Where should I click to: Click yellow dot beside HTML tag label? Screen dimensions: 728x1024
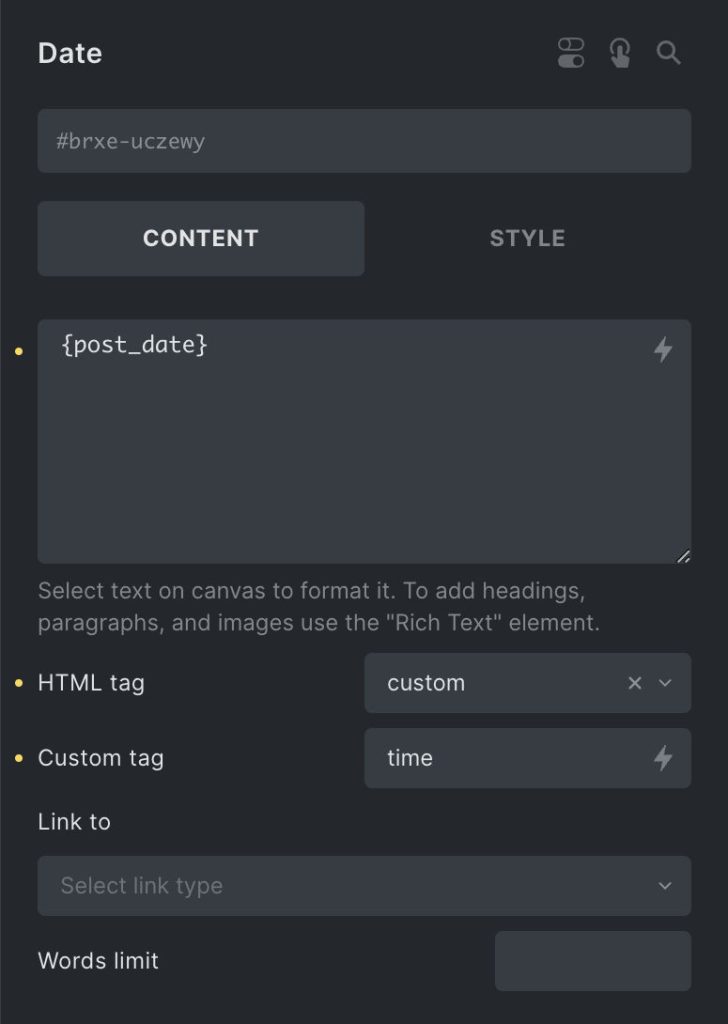pyautogui.click(x=19, y=684)
